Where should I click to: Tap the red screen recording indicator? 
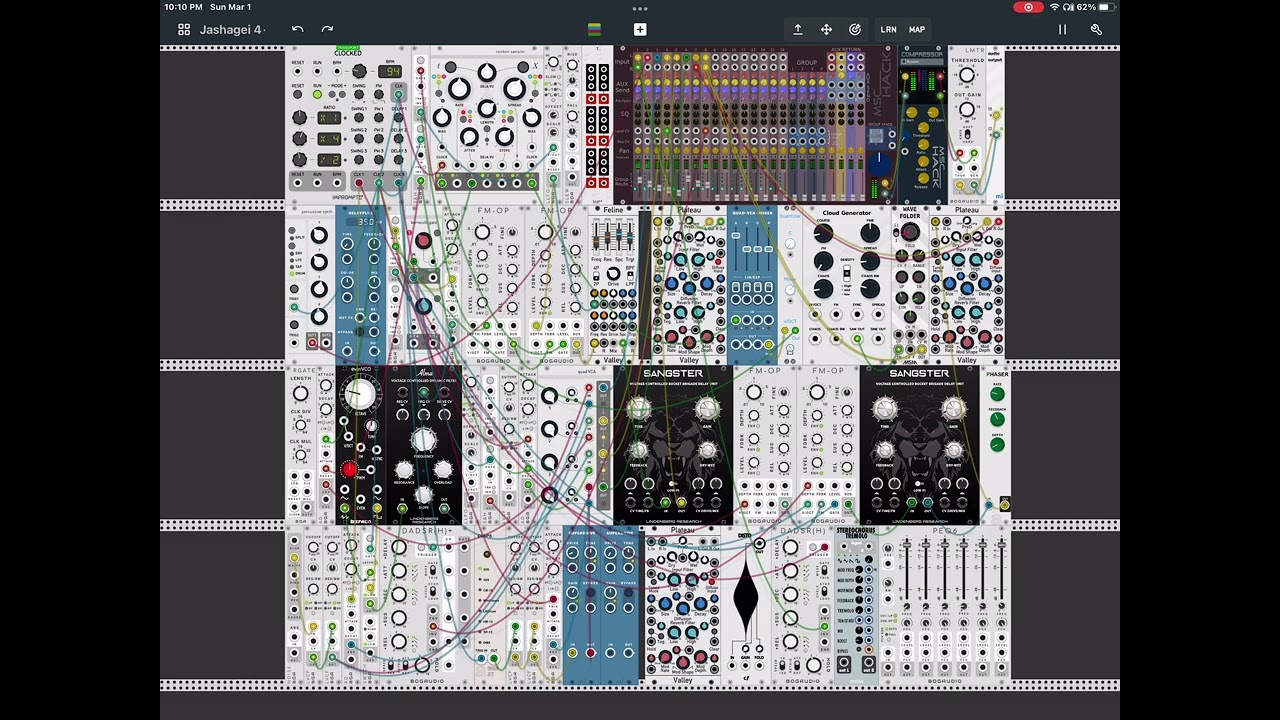[1028, 7]
